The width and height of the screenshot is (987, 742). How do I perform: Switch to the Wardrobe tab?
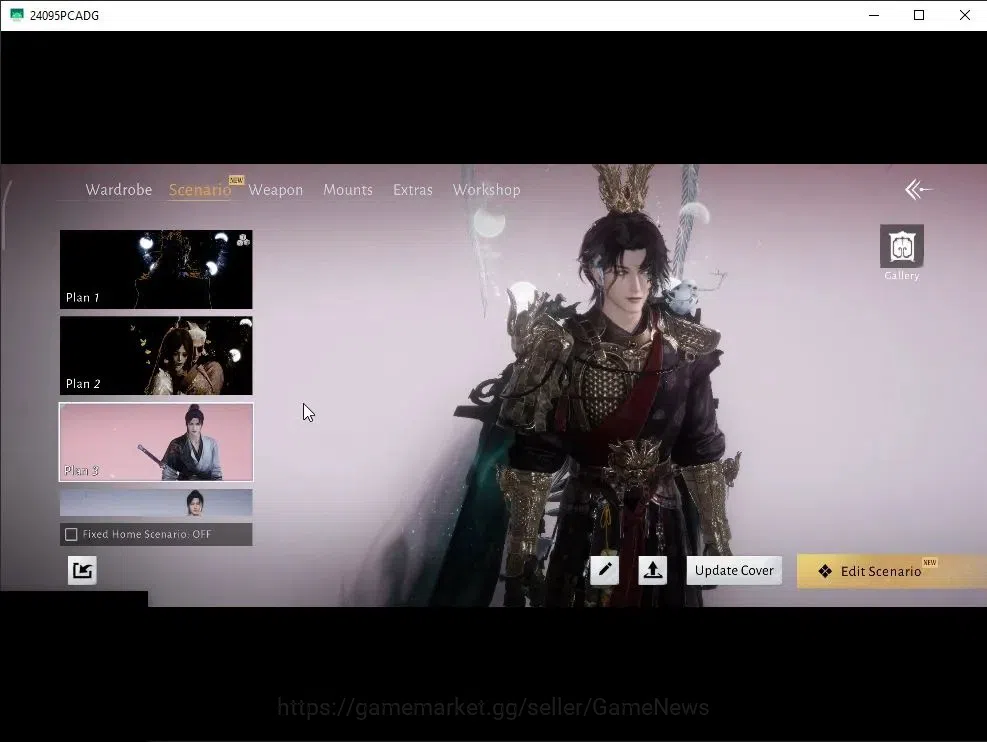coord(118,189)
